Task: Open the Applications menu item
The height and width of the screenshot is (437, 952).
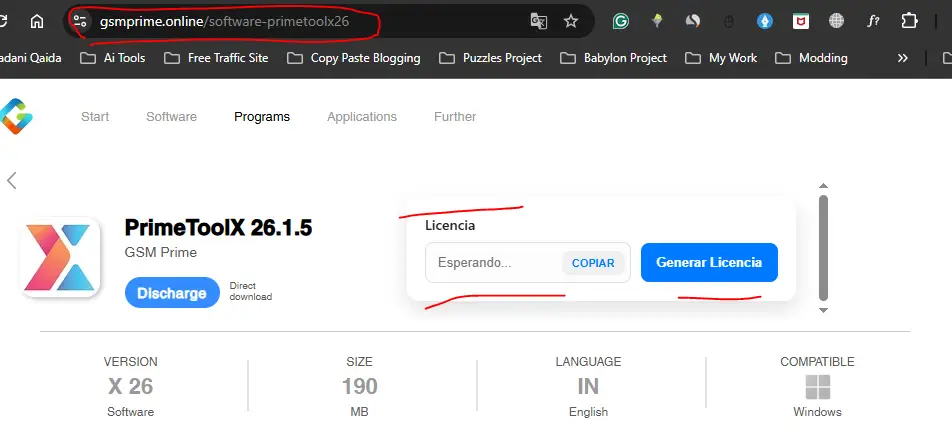Action: (362, 117)
